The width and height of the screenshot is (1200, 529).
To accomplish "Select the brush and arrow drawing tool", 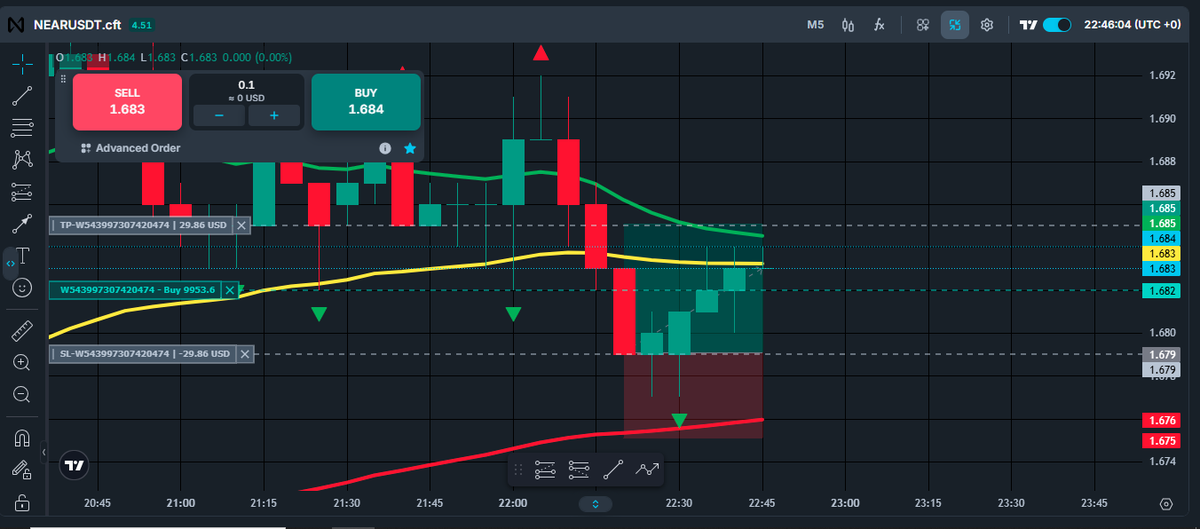I will tap(21, 223).
